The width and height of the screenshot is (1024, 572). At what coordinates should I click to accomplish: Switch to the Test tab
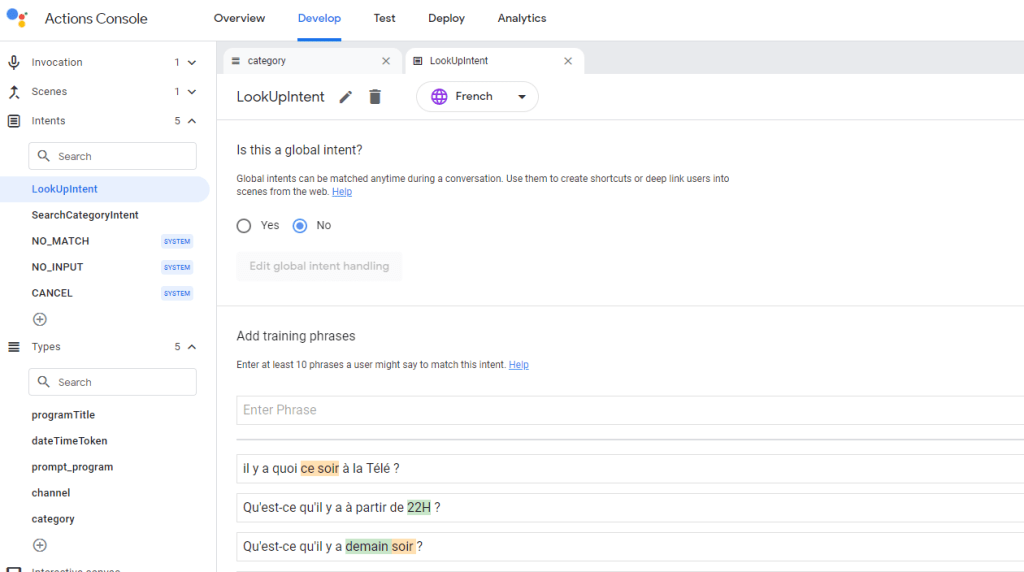pyautogui.click(x=384, y=18)
